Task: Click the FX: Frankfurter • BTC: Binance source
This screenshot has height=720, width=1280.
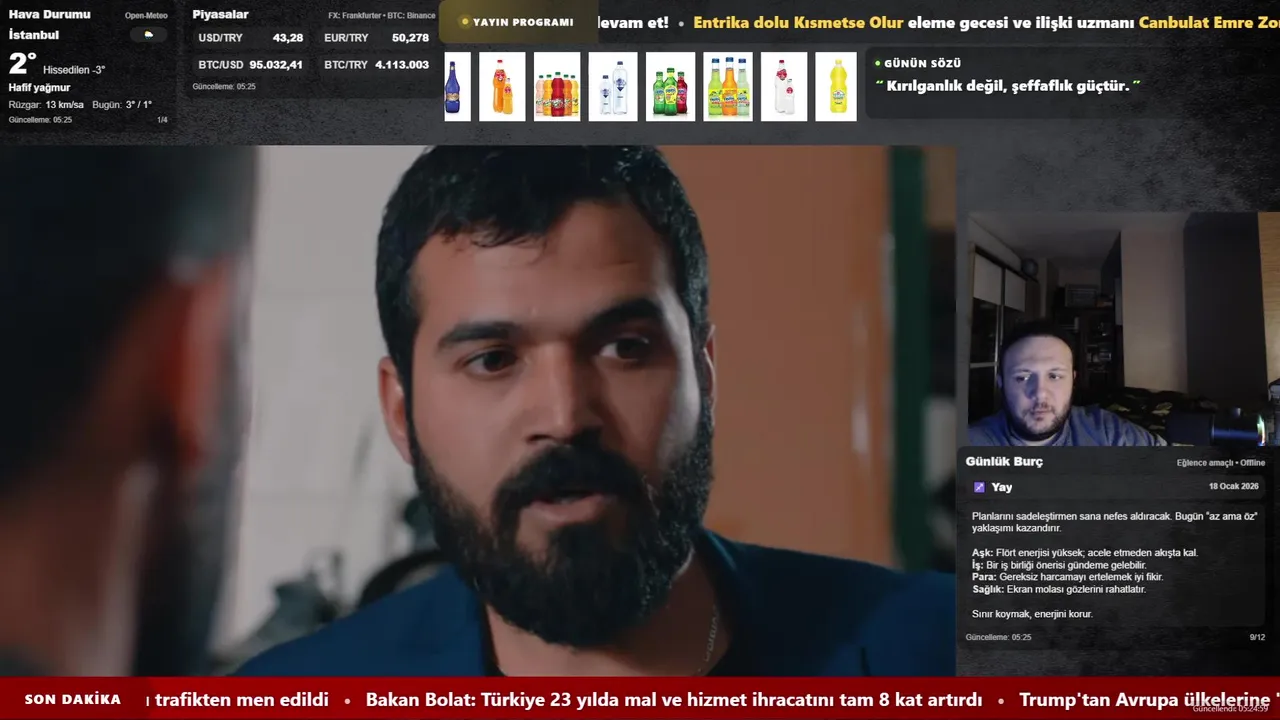Action: [382, 16]
